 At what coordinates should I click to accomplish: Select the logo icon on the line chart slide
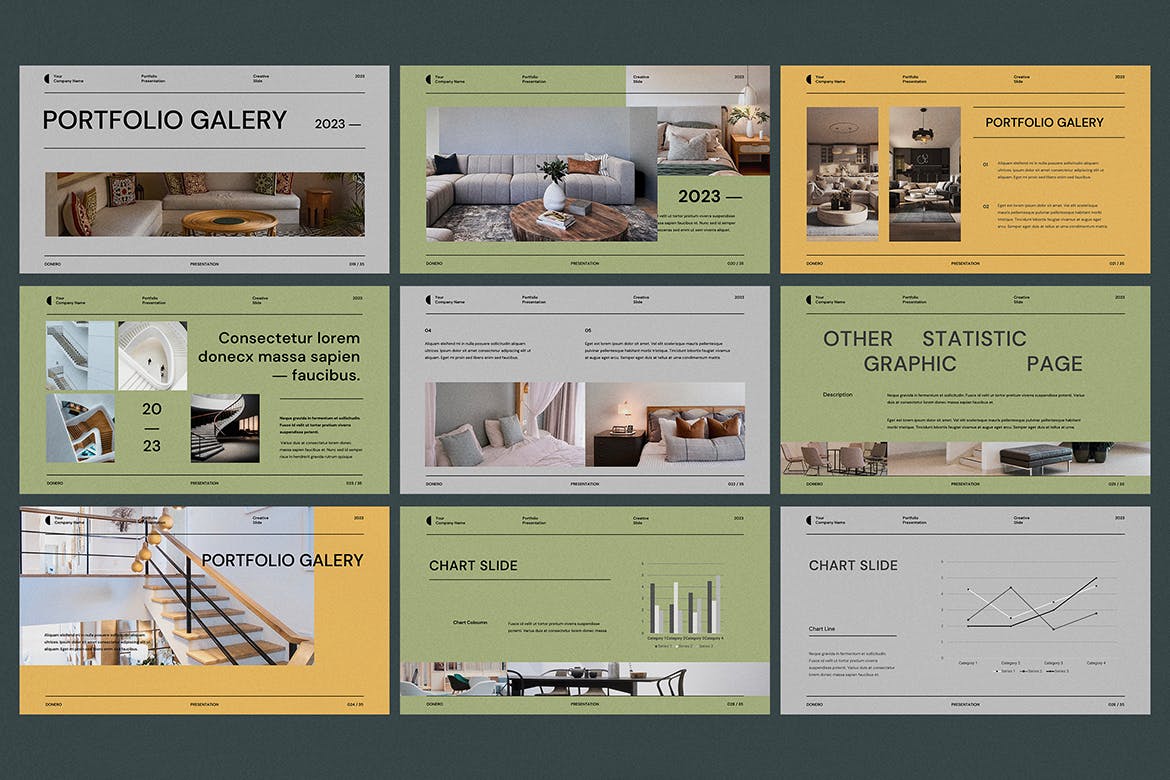pos(808,520)
